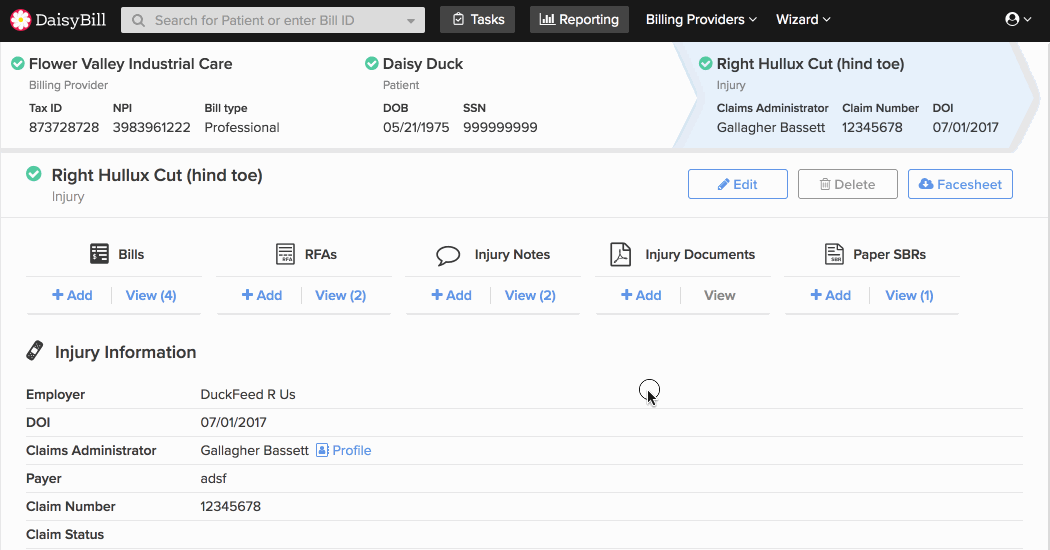Viewport: 1050px width, 550px height.
Task: Click green check beside the injury page title
Action: click(x=33, y=174)
